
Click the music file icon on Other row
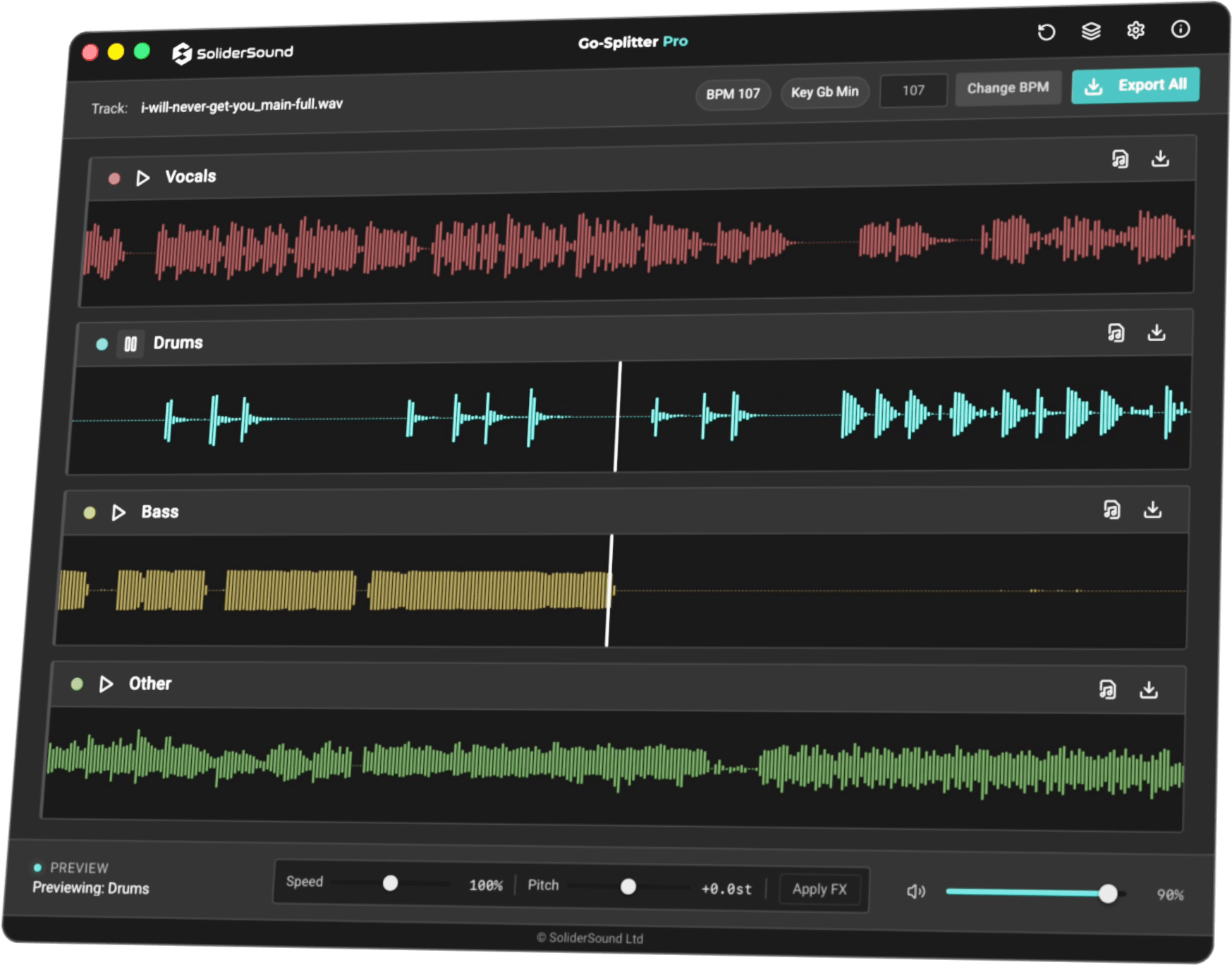pos(1107,689)
